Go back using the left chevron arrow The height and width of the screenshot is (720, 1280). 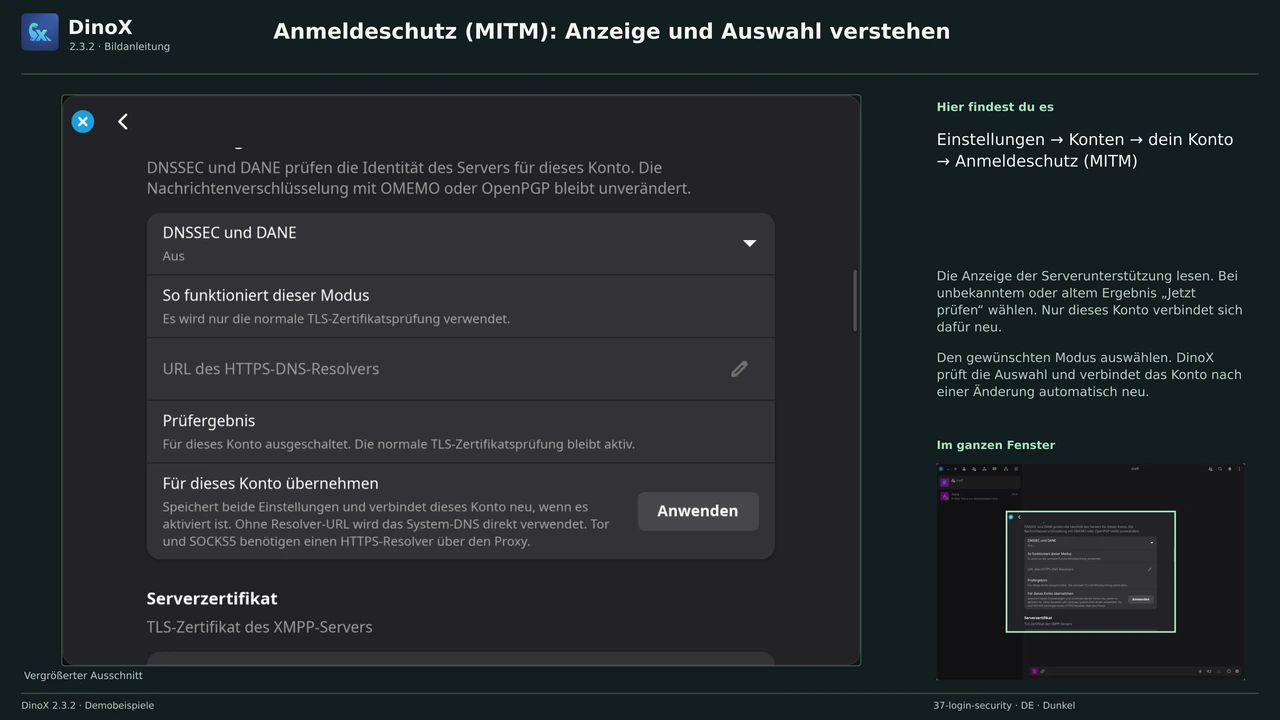pyautogui.click(x=123, y=122)
